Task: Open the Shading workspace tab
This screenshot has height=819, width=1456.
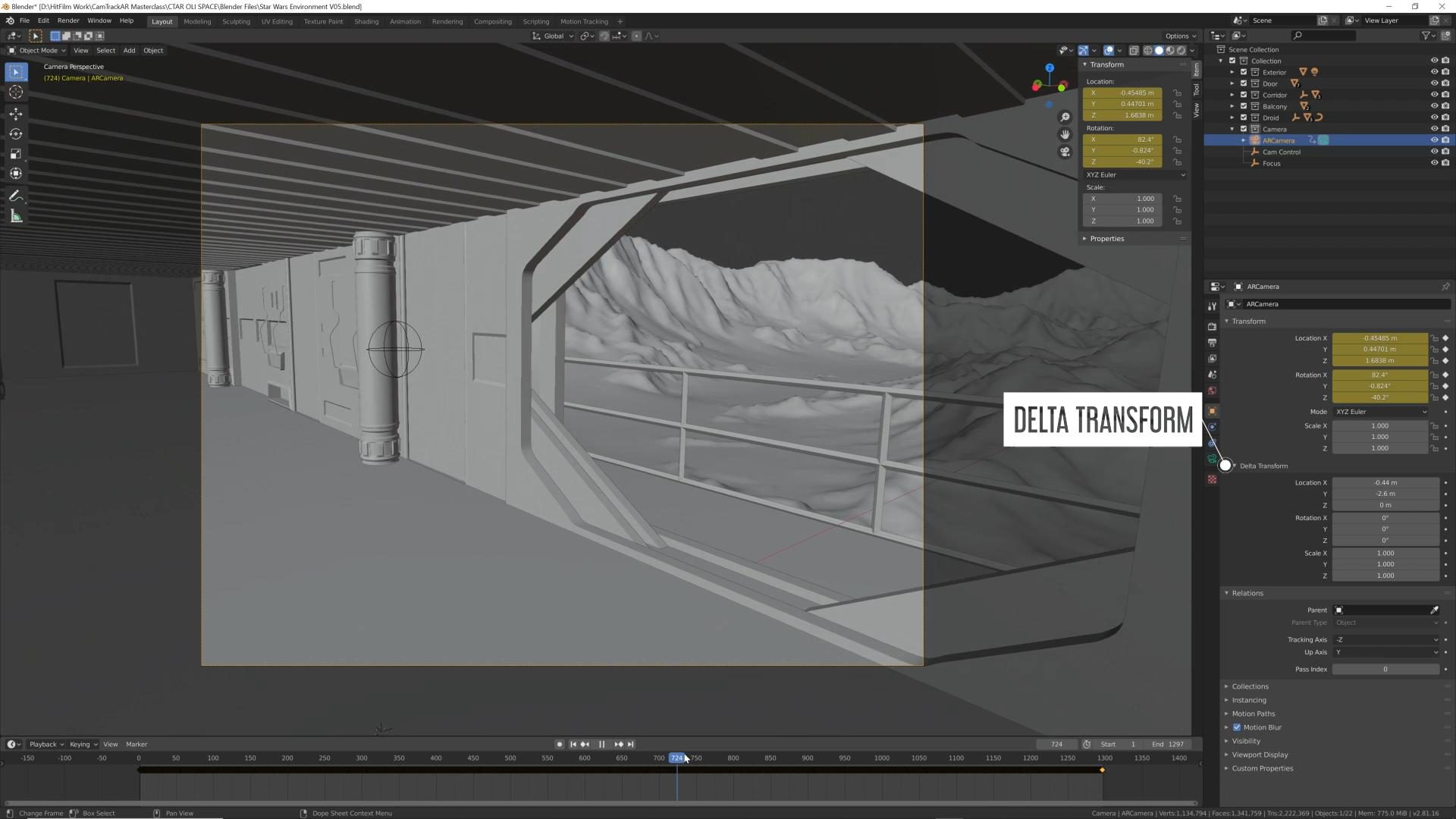Action: pyautogui.click(x=366, y=21)
